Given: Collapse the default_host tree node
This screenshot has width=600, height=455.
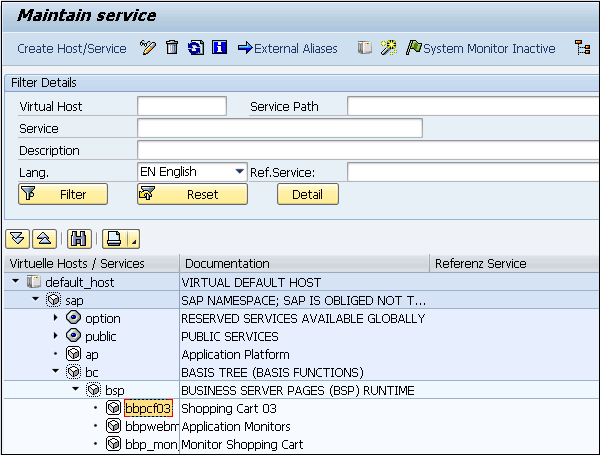Looking at the screenshot, I should pos(16,283).
